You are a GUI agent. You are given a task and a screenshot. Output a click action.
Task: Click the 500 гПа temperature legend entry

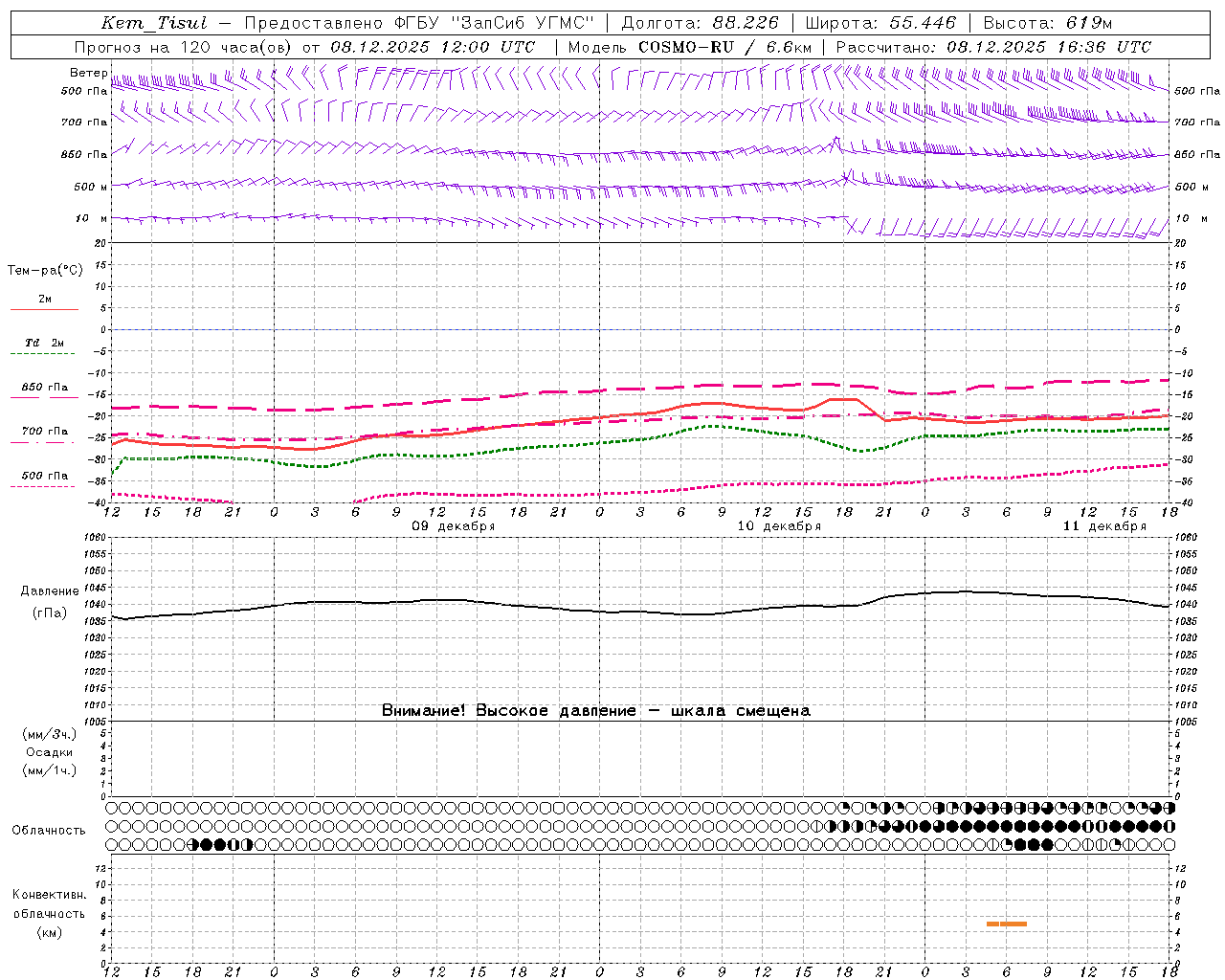tap(45, 476)
